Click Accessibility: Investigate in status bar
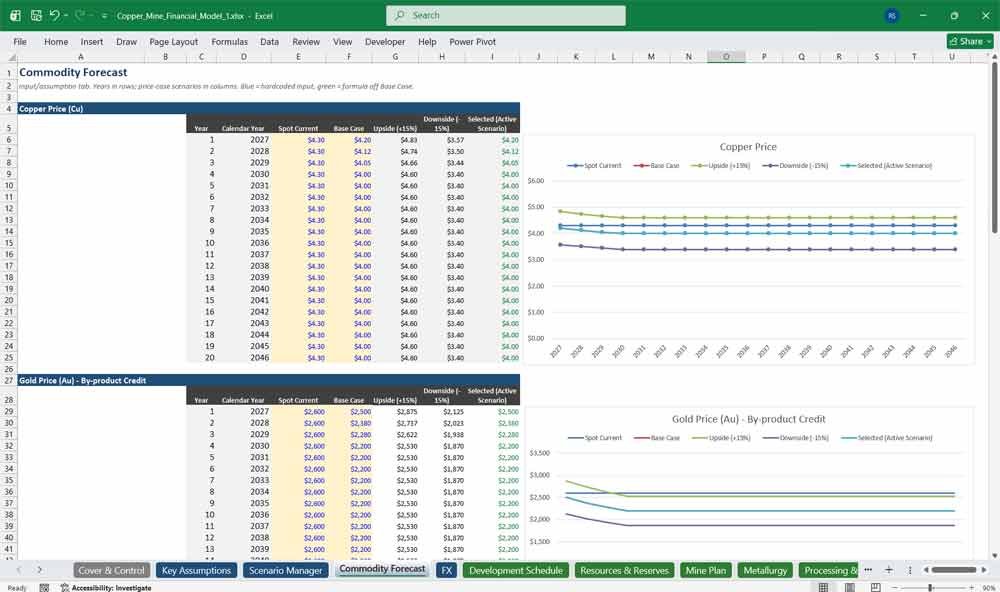The image size is (1000, 592). click(x=106, y=588)
